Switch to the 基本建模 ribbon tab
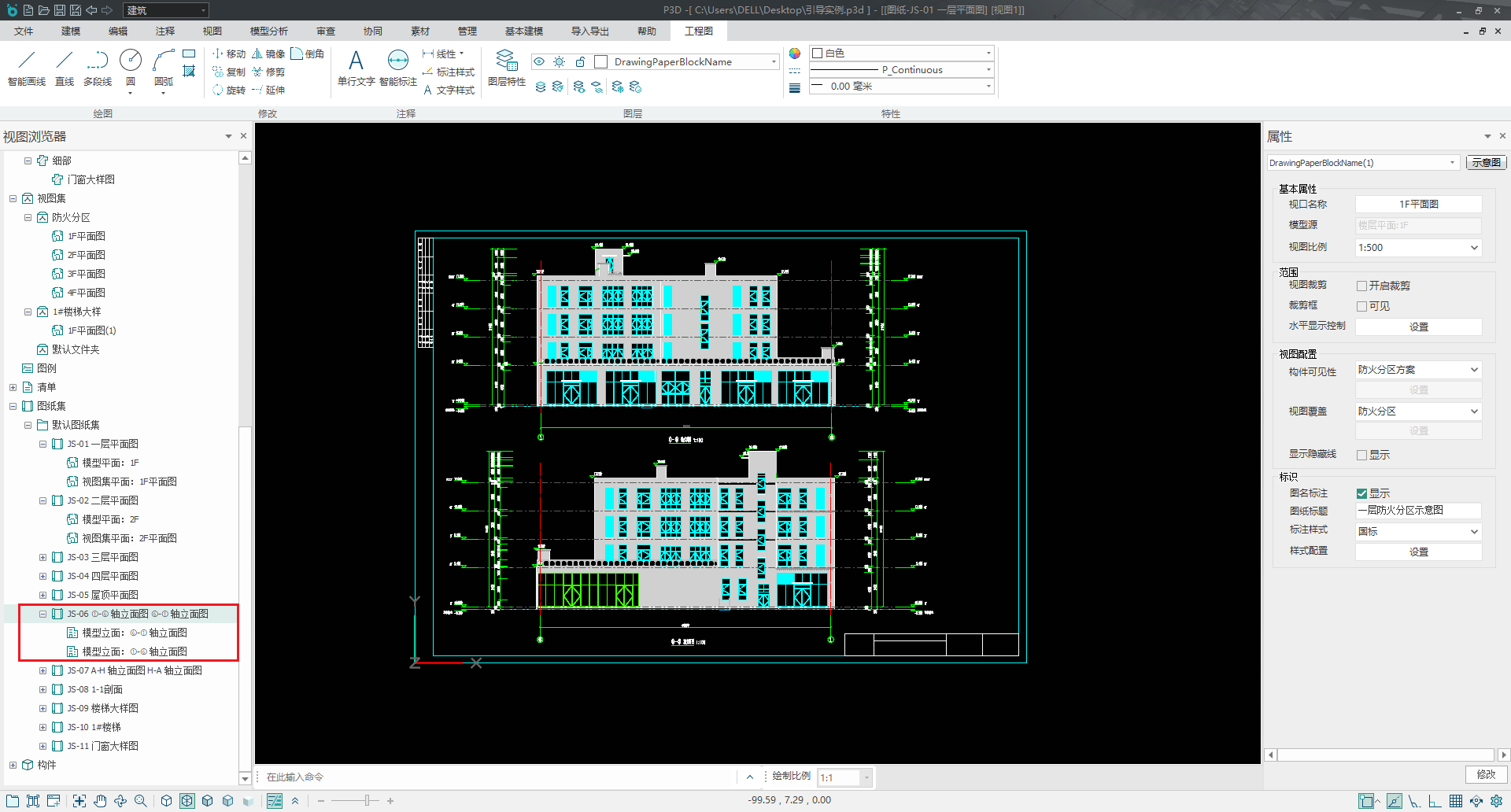Screen dimensions: 1511x812 (523, 31)
